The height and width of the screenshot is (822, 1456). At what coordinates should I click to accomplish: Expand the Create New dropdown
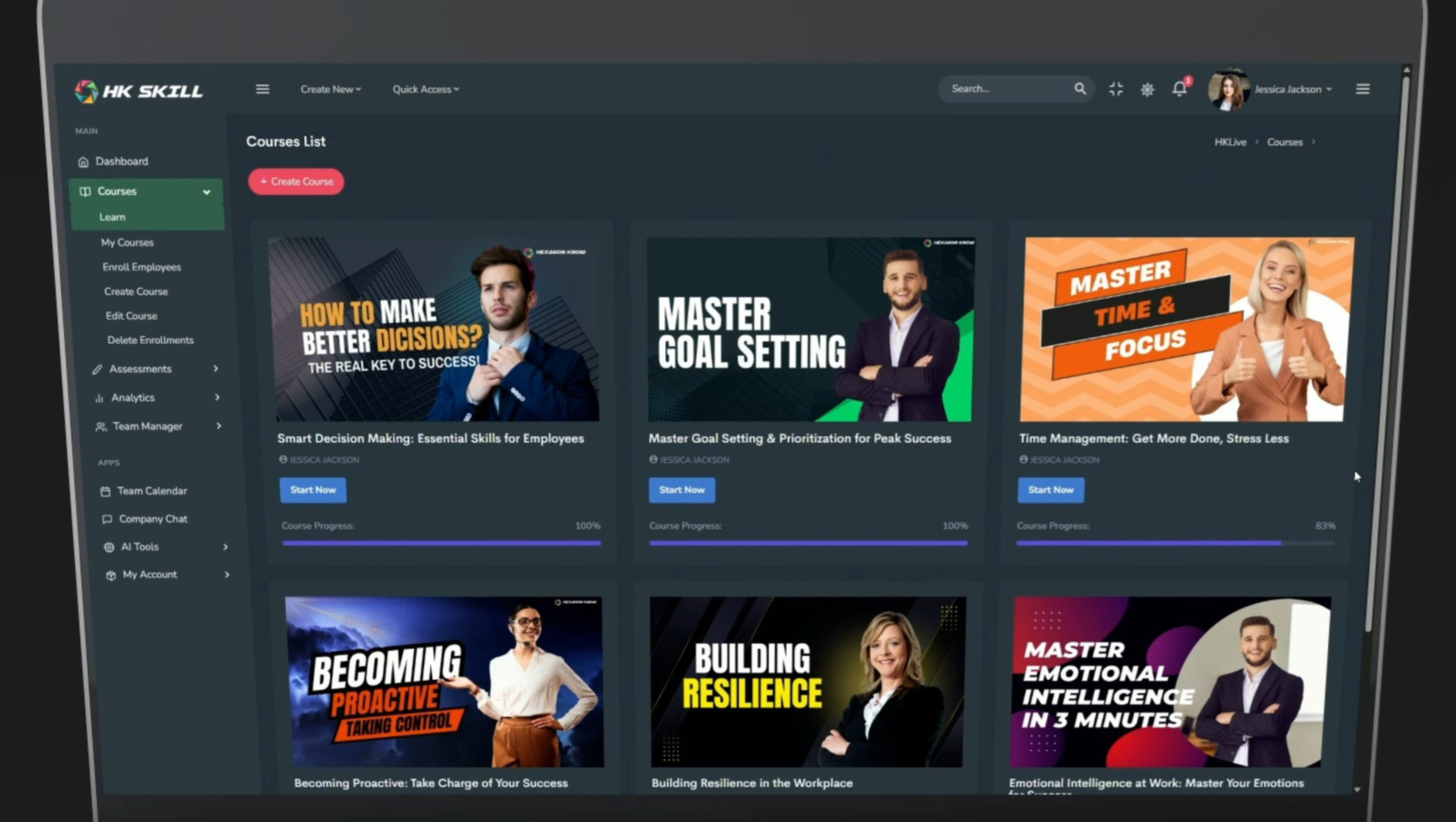coord(330,89)
